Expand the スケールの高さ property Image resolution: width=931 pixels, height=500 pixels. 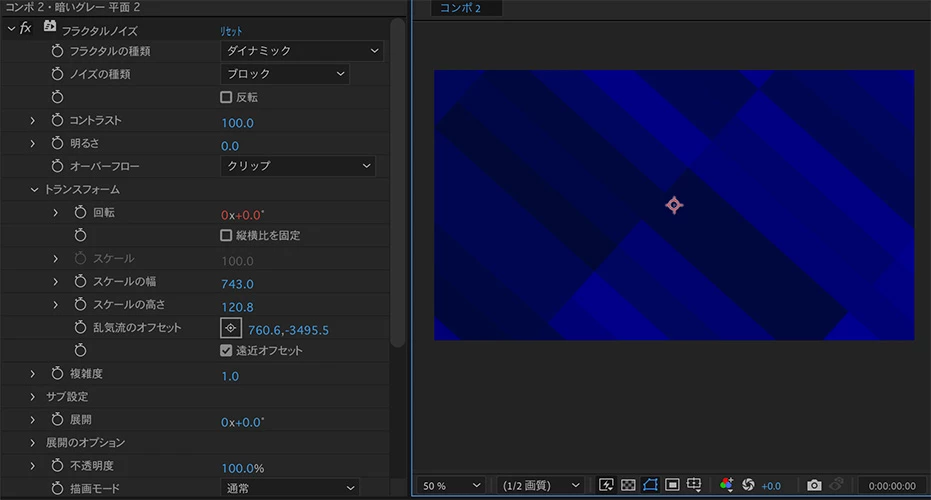click(x=56, y=305)
